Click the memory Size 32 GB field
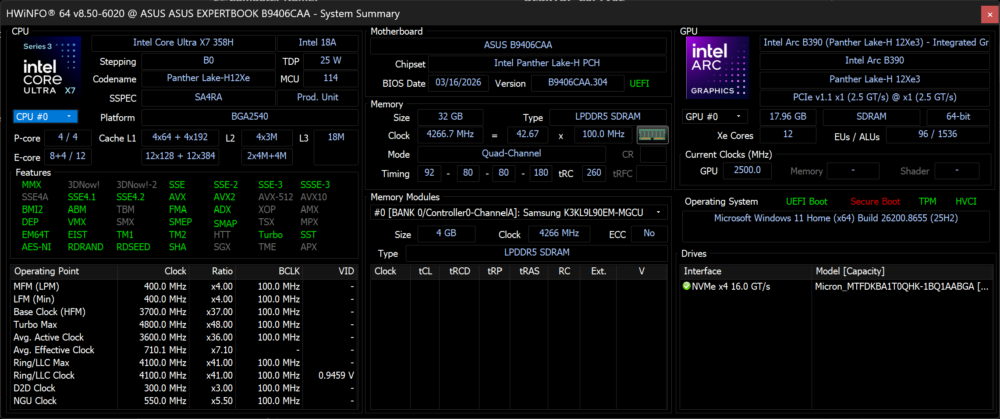This screenshot has width=1000, height=419. pos(450,117)
